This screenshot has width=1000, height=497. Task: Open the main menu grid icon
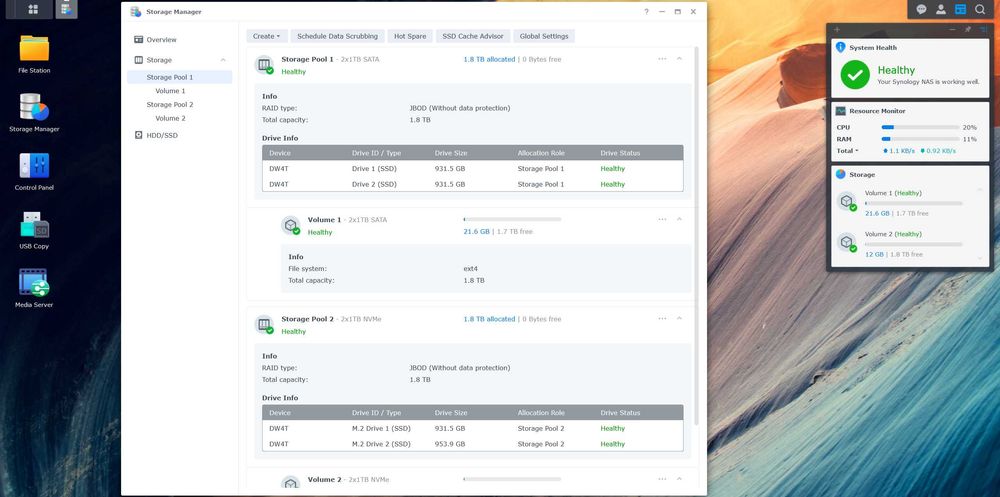[34, 9]
